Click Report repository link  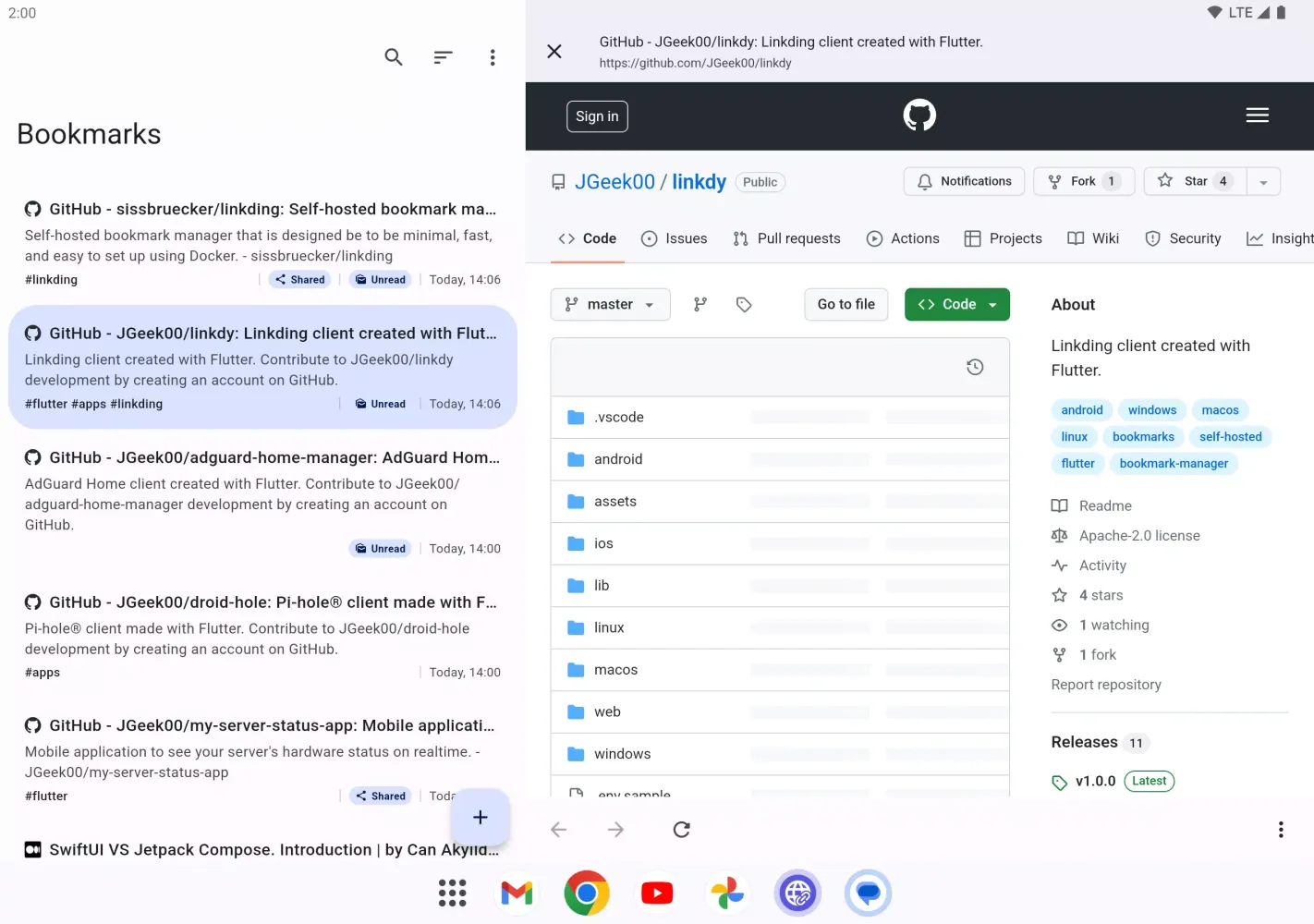click(1106, 685)
